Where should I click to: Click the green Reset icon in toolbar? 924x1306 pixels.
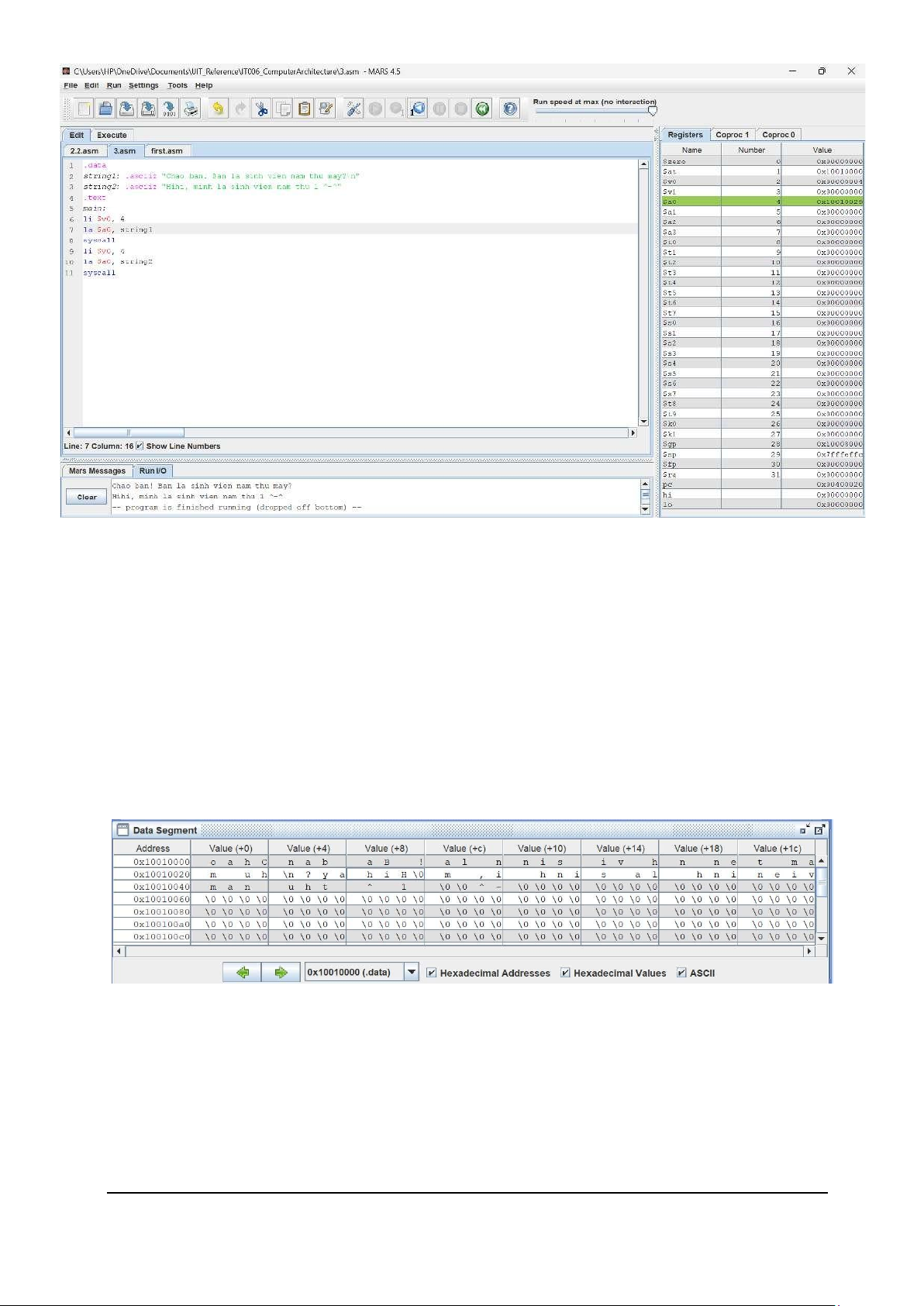click(x=482, y=109)
